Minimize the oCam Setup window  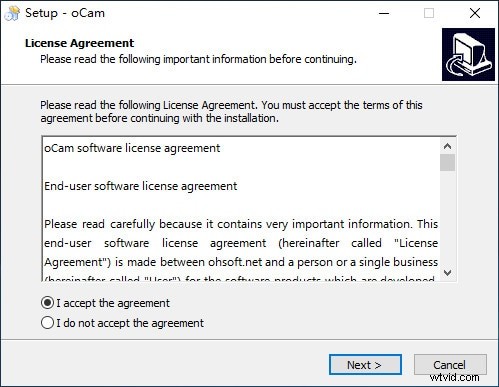(384, 13)
